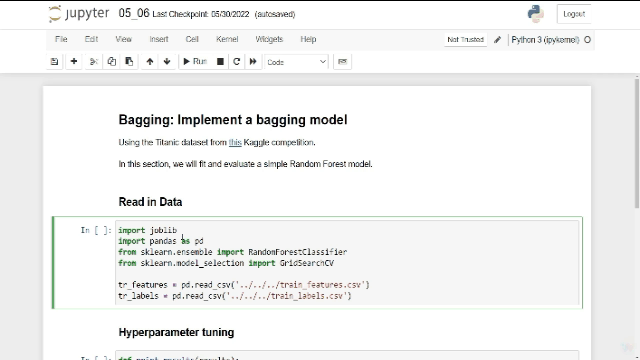The width and height of the screenshot is (640, 360).
Task: Restart the kernel icon
Action: click(x=236, y=62)
